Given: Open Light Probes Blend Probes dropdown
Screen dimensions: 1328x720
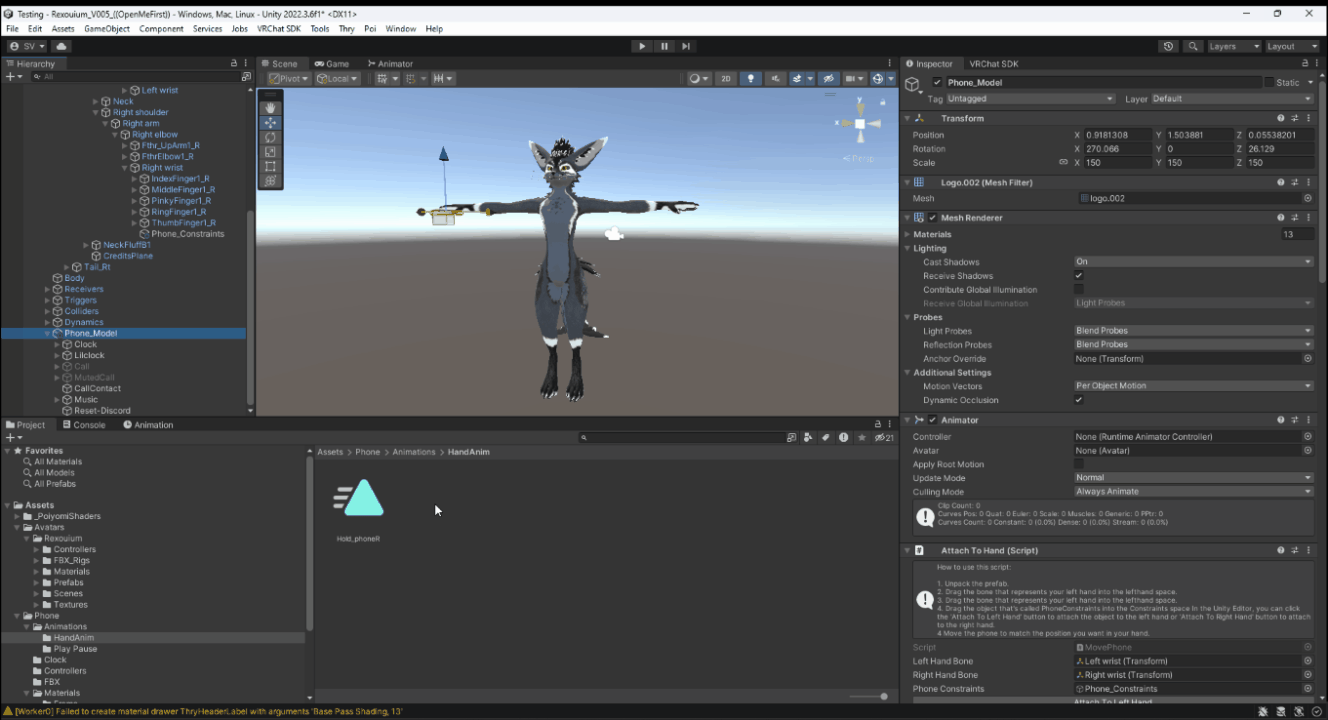Looking at the screenshot, I should click(1194, 331).
